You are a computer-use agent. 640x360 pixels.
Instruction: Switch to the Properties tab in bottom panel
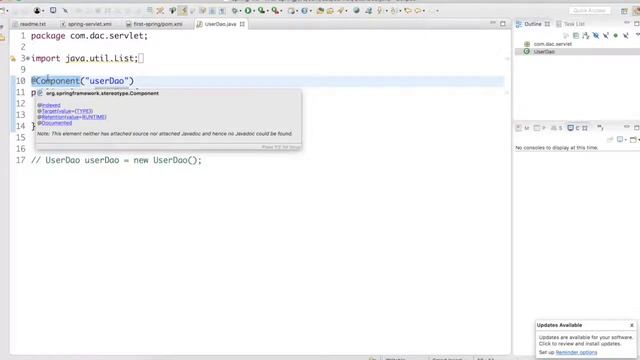coord(540,128)
